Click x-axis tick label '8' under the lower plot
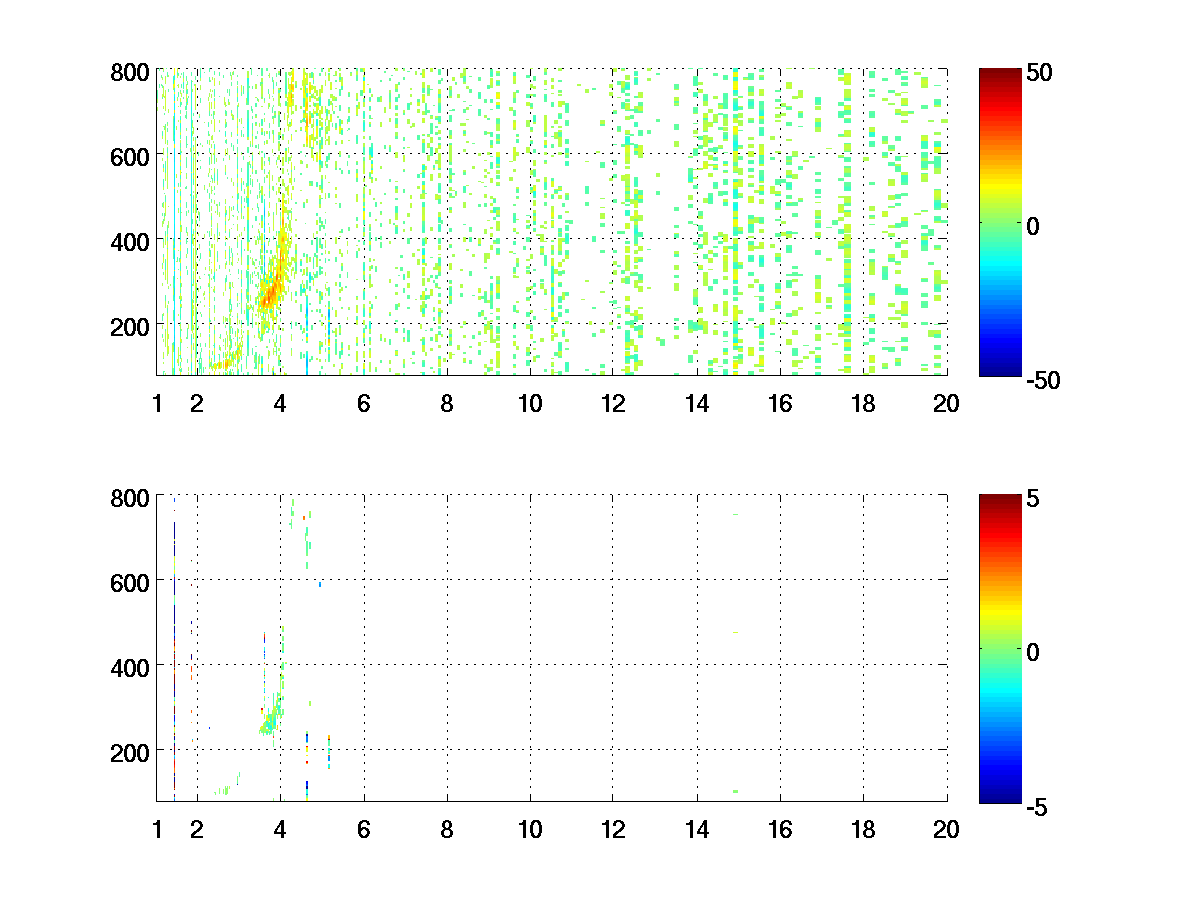The width and height of the screenshot is (1200, 900). (x=446, y=829)
